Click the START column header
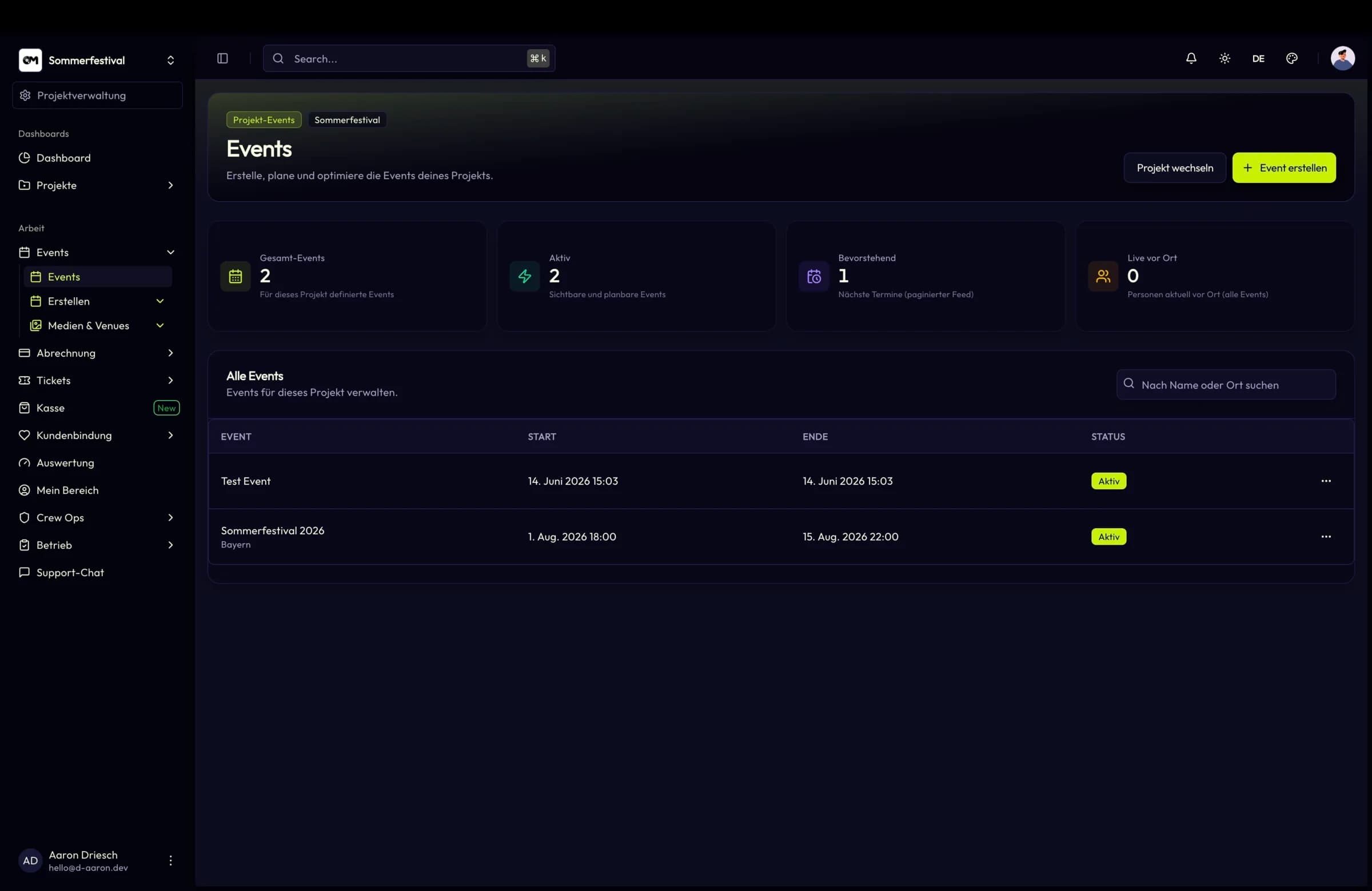The image size is (1372, 891). click(x=542, y=436)
